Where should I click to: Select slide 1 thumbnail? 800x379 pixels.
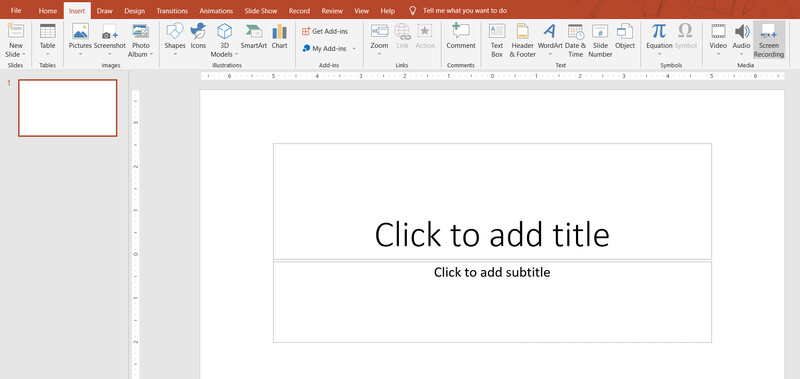point(68,108)
